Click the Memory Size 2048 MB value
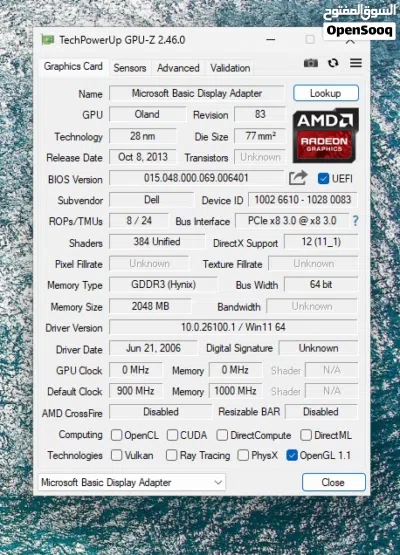This screenshot has height=555, width=400. pyautogui.click(x=150, y=306)
